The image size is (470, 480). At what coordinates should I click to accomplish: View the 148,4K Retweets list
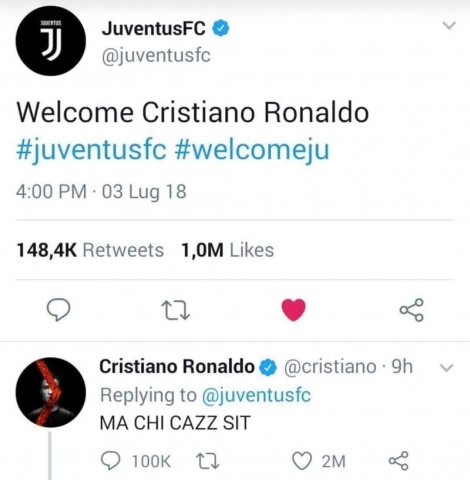pos(90,250)
